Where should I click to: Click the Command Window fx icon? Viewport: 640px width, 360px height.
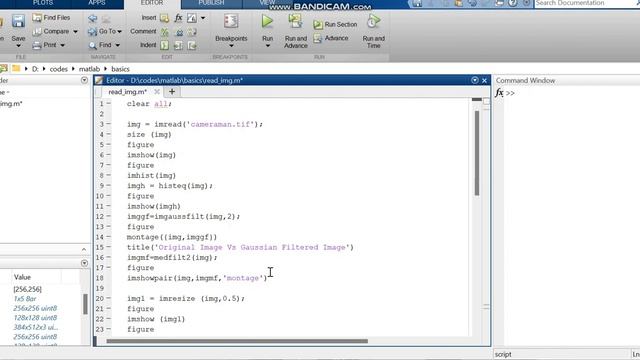[x=499, y=93]
